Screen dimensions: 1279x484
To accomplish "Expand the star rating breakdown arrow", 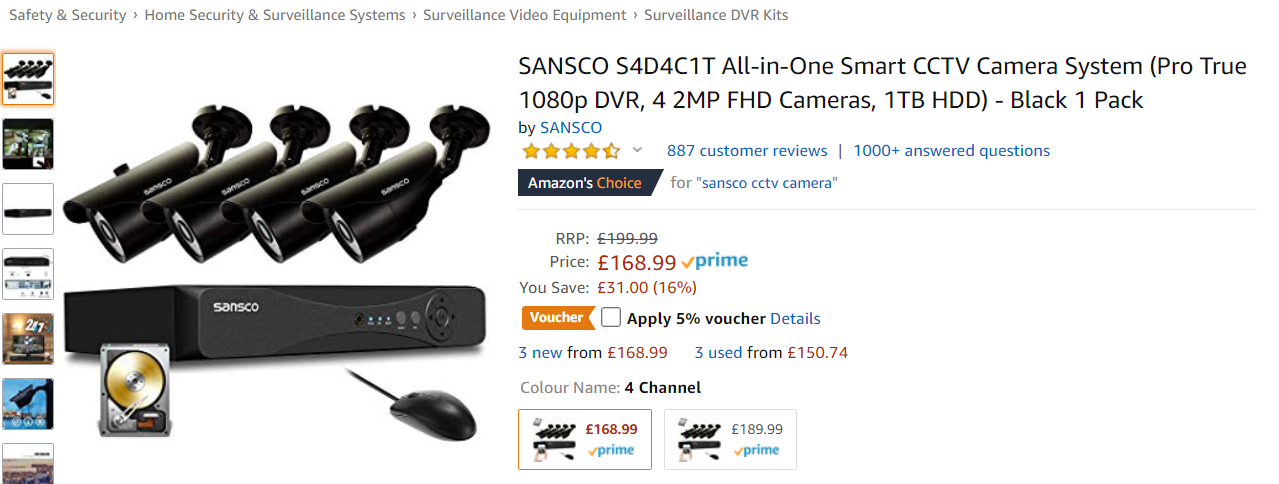I will 637,151.
